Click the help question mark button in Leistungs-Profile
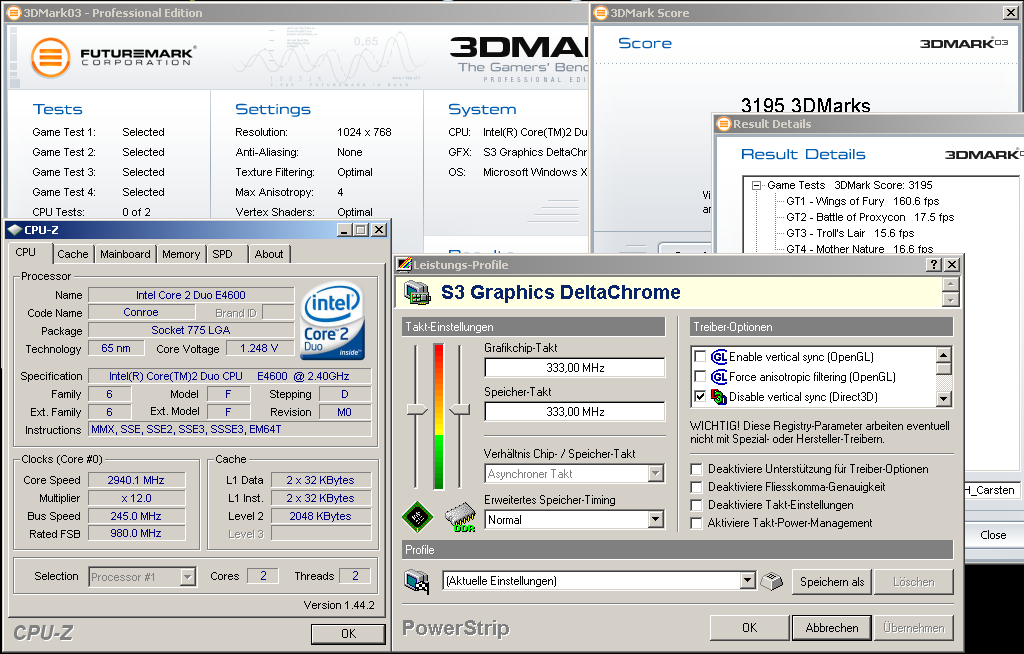Image resolution: width=1024 pixels, height=654 pixels. click(935, 265)
